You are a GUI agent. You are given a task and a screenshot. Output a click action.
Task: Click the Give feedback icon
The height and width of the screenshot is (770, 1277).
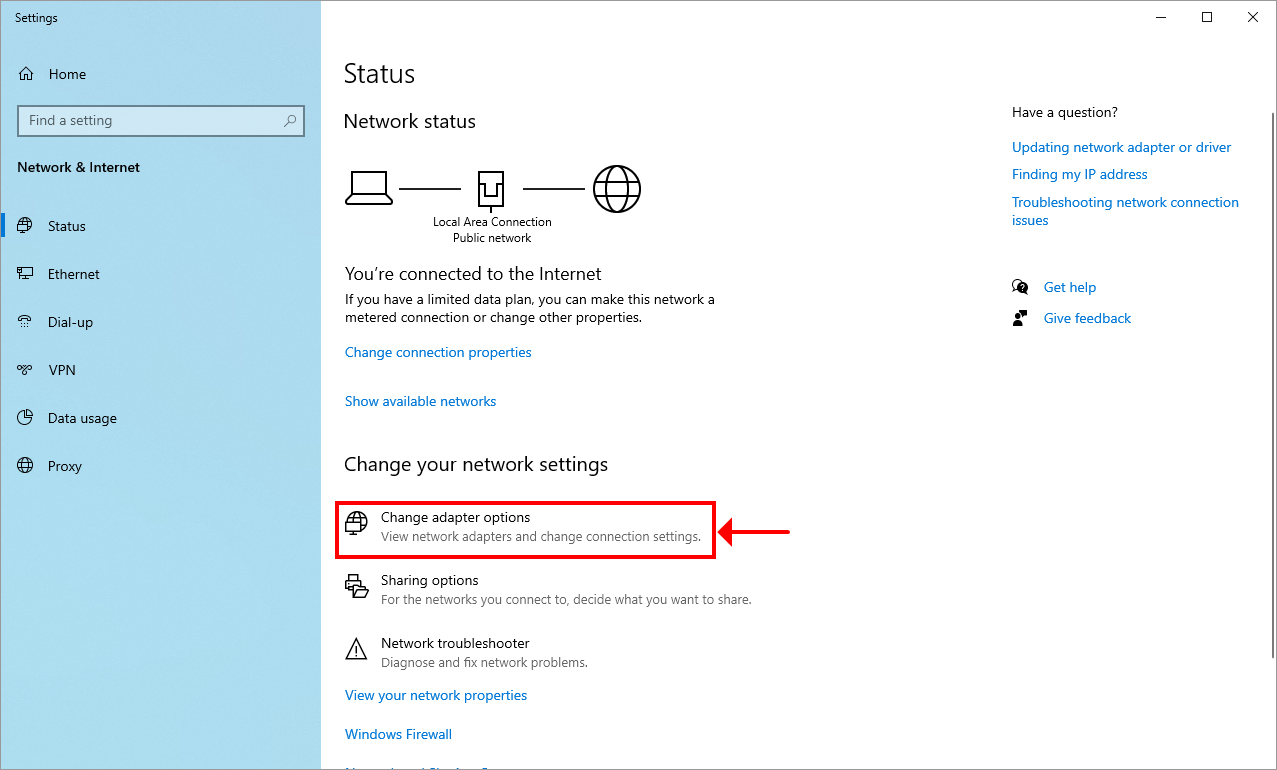pos(1020,318)
